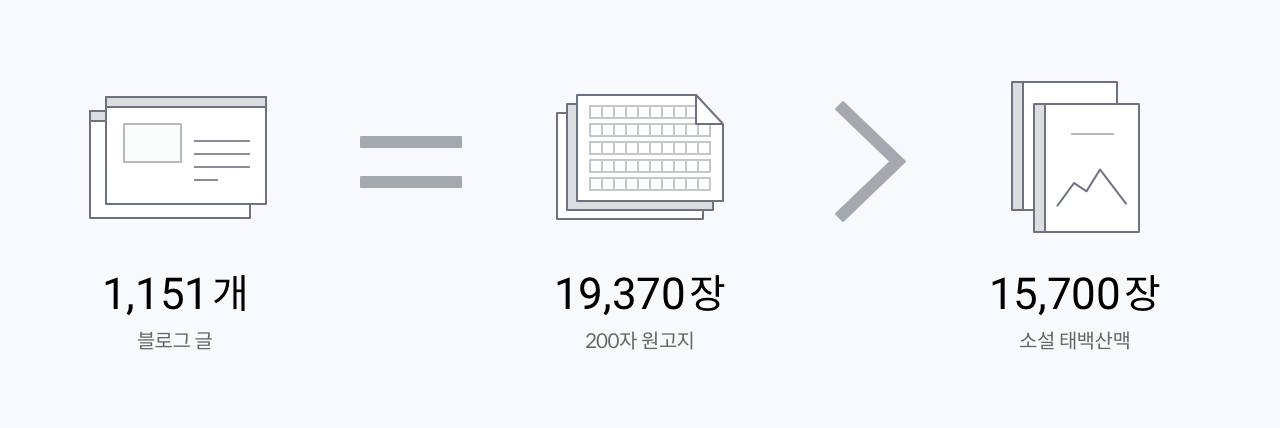Viewport: 1280px width, 428px height.
Task: Click the "1,151개" number text
Action: [175, 294]
